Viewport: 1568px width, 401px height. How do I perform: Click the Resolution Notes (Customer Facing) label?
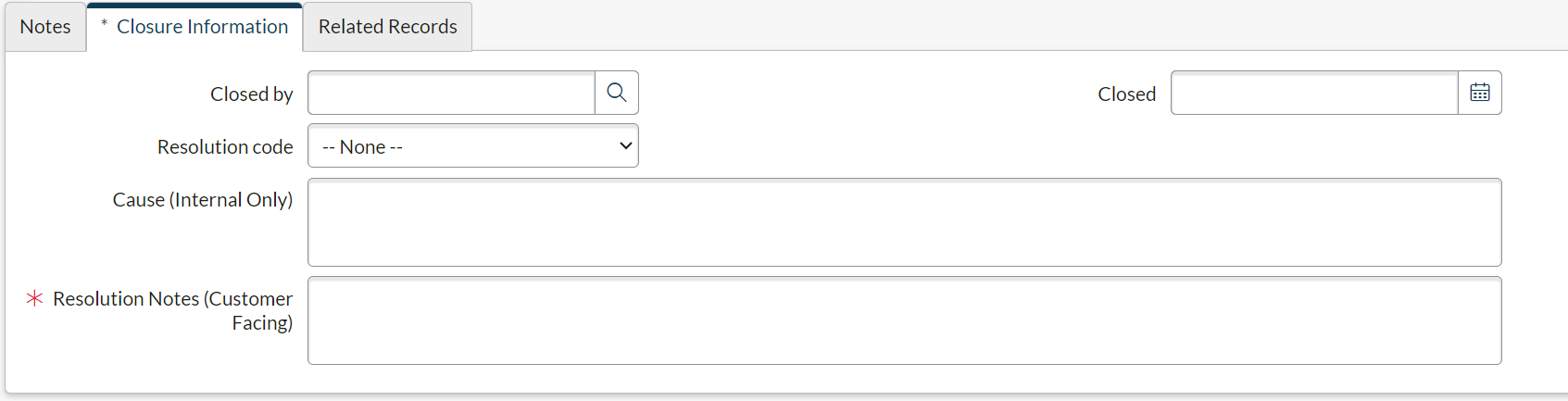click(x=173, y=310)
